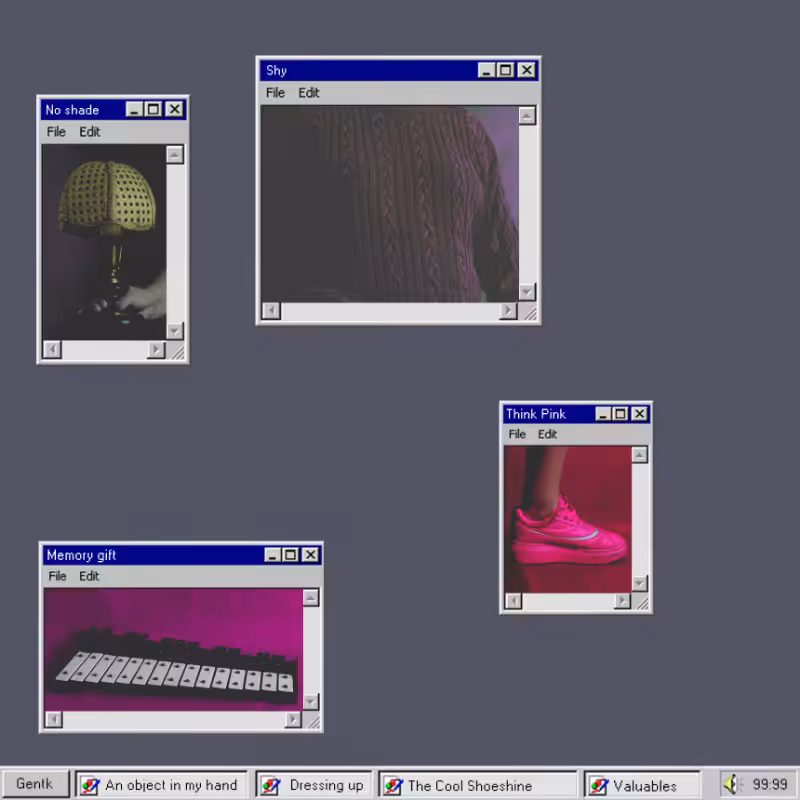Image resolution: width=800 pixels, height=800 pixels.
Task: Open 'An object in my hand' taskbar item
Action: 161,785
